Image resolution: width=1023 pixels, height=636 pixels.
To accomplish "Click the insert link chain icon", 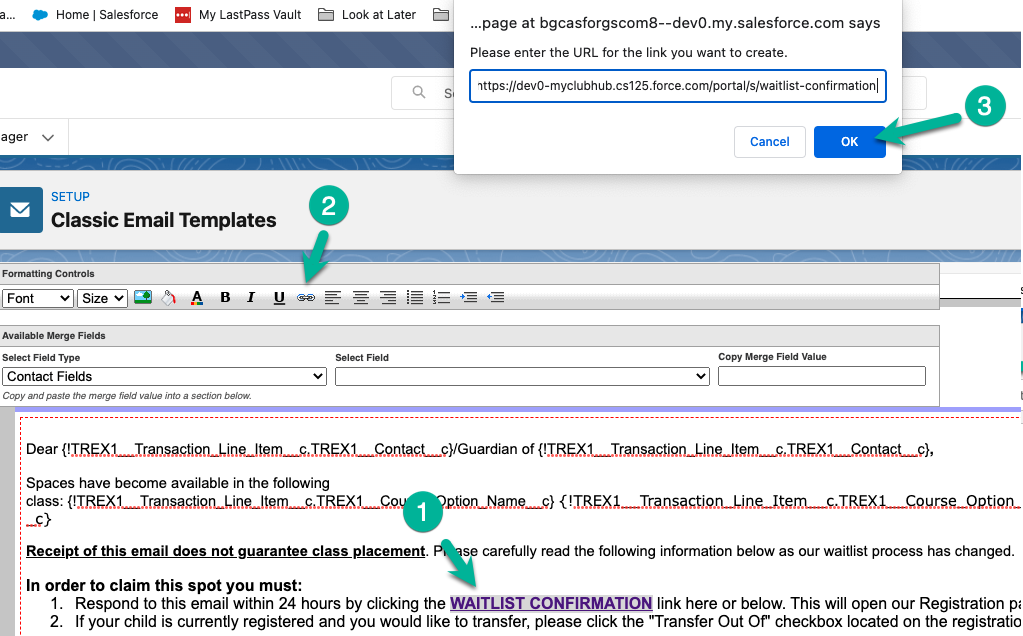I will pyautogui.click(x=305, y=297).
